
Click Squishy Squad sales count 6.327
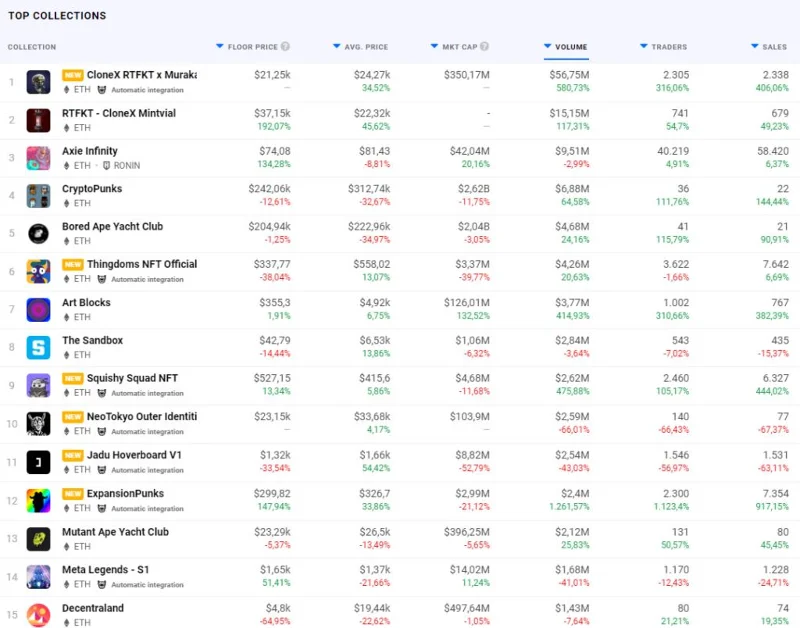[776, 379]
